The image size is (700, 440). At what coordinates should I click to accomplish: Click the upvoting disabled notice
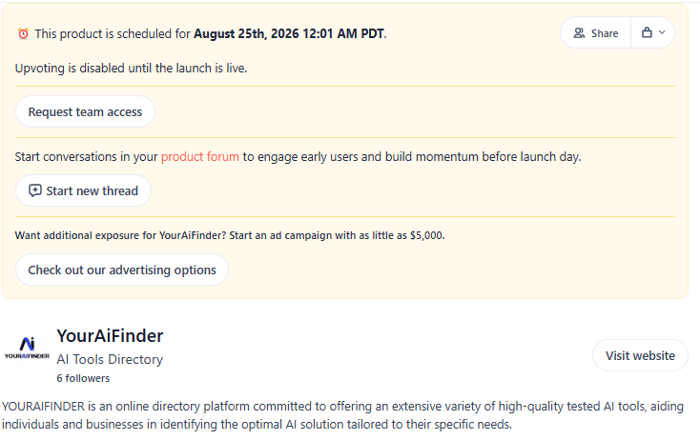coord(131,68)
